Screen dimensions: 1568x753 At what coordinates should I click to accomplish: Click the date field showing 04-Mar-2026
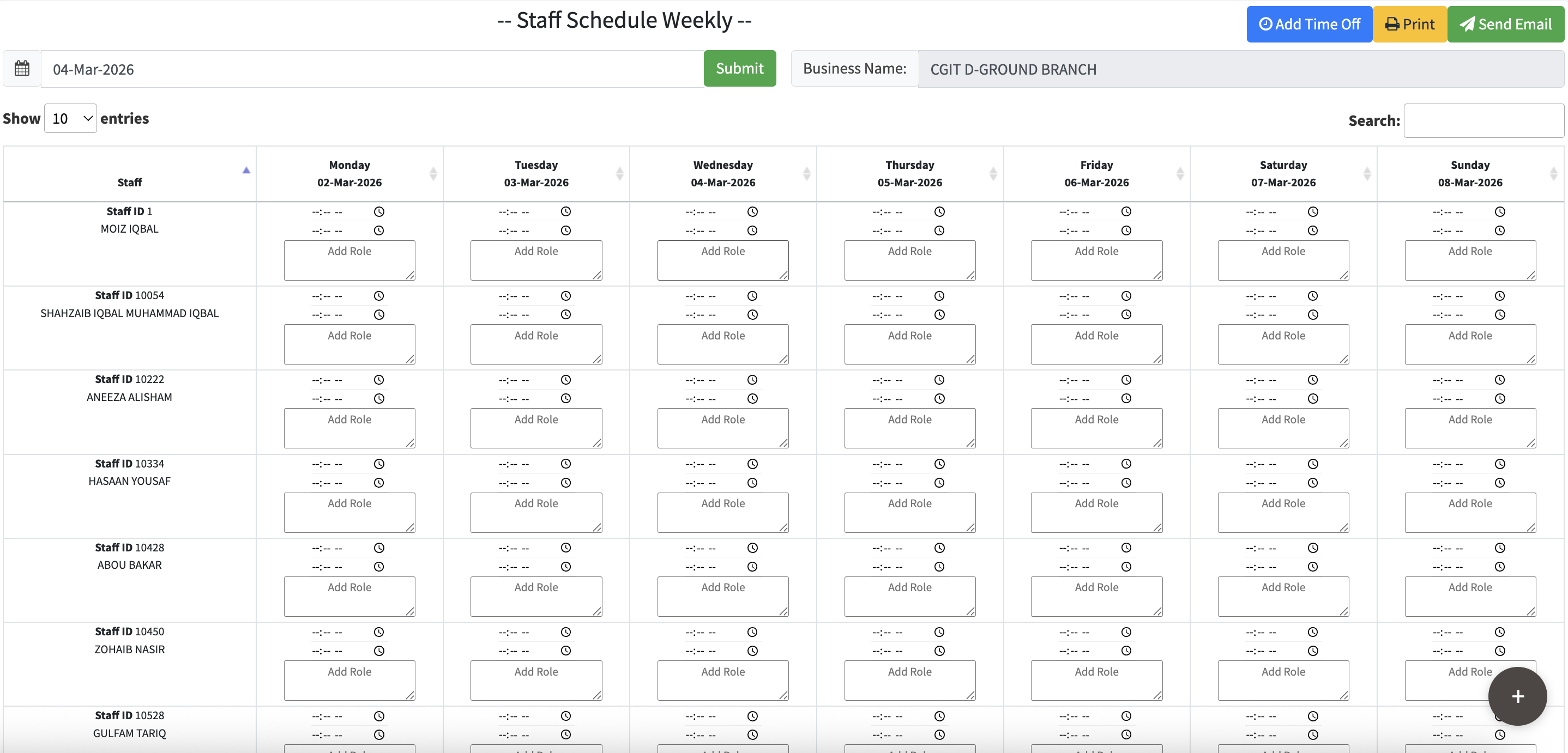click(x=372, y=69)
